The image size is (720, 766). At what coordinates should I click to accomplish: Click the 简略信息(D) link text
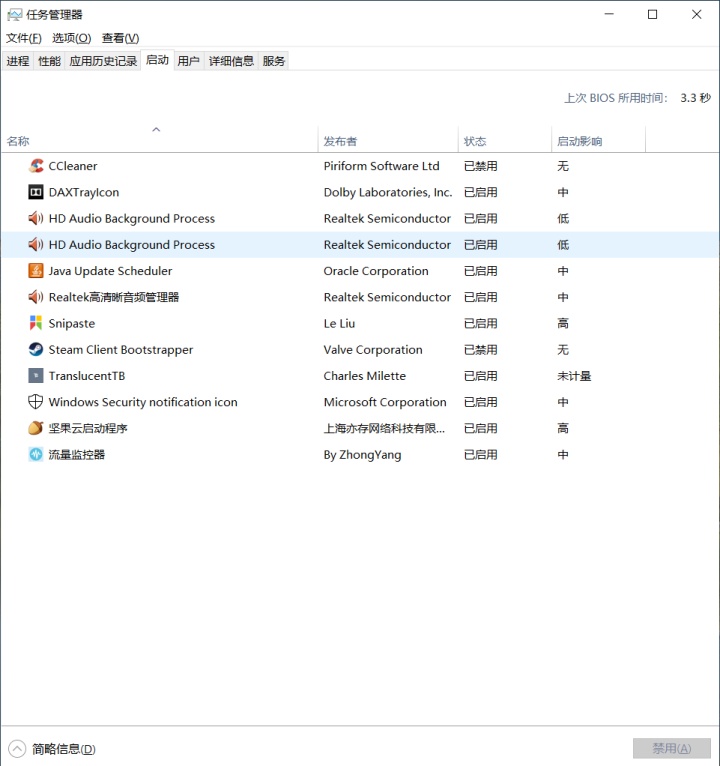64,749
